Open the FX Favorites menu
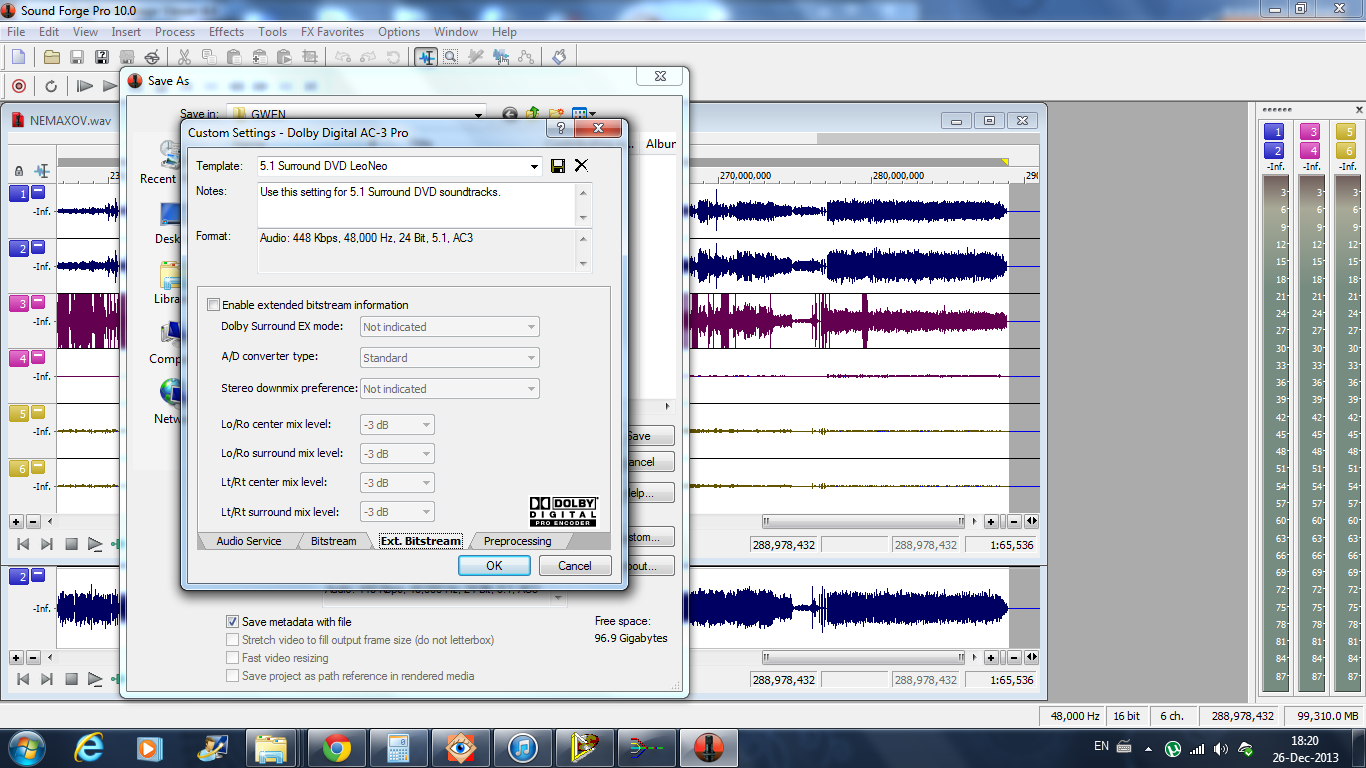1366x768 pixels. 333,32
